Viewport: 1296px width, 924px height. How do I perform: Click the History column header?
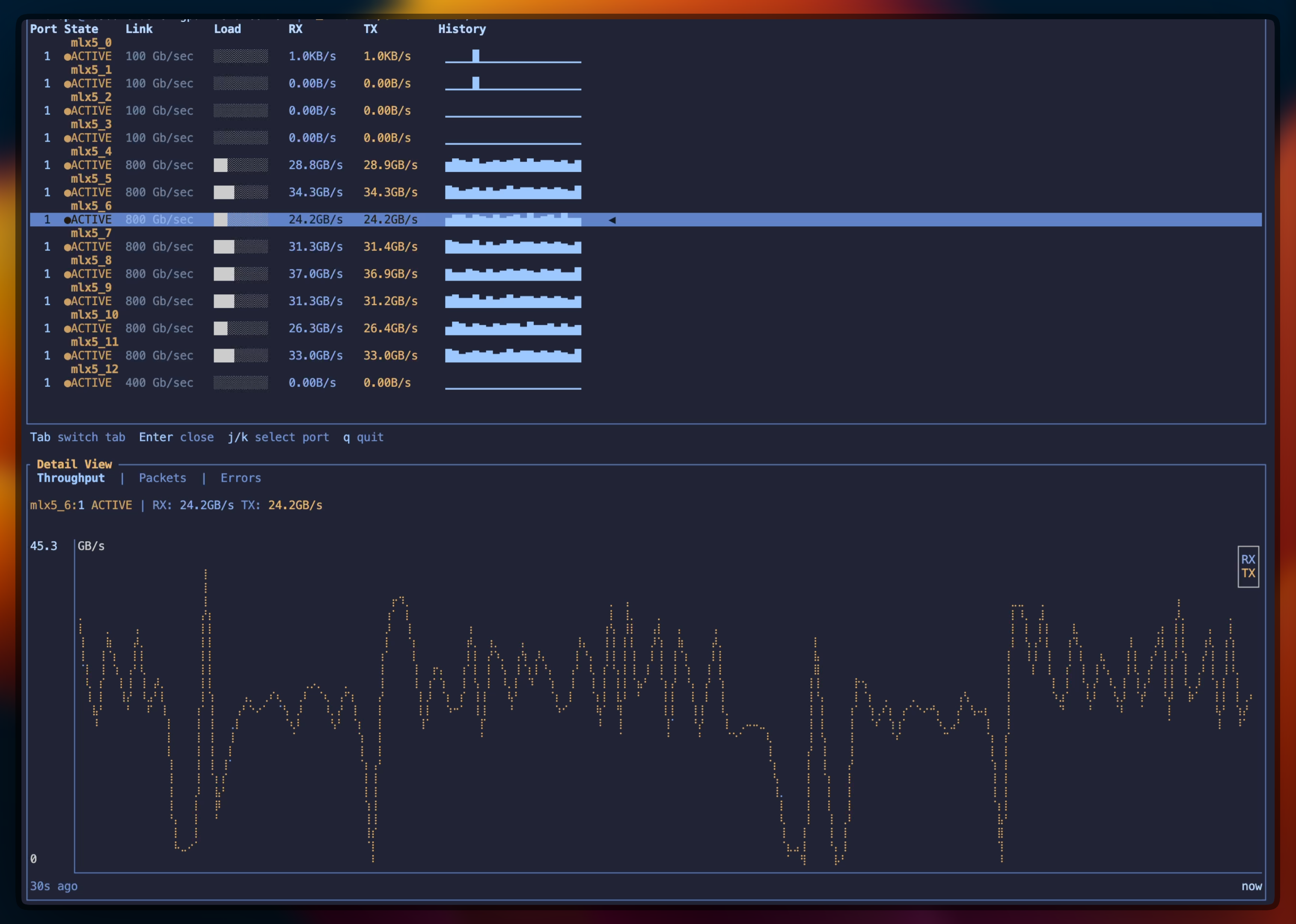point(461,29)
